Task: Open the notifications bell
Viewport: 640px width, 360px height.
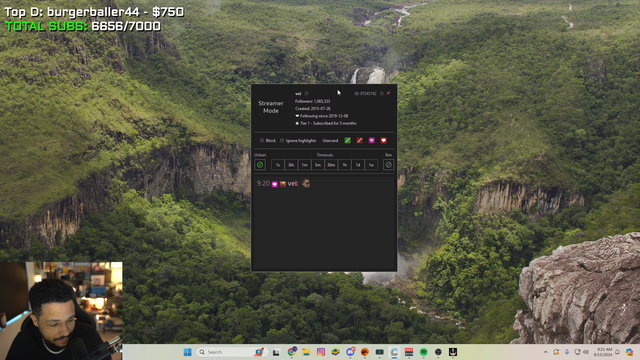Action: pos(618,352)
